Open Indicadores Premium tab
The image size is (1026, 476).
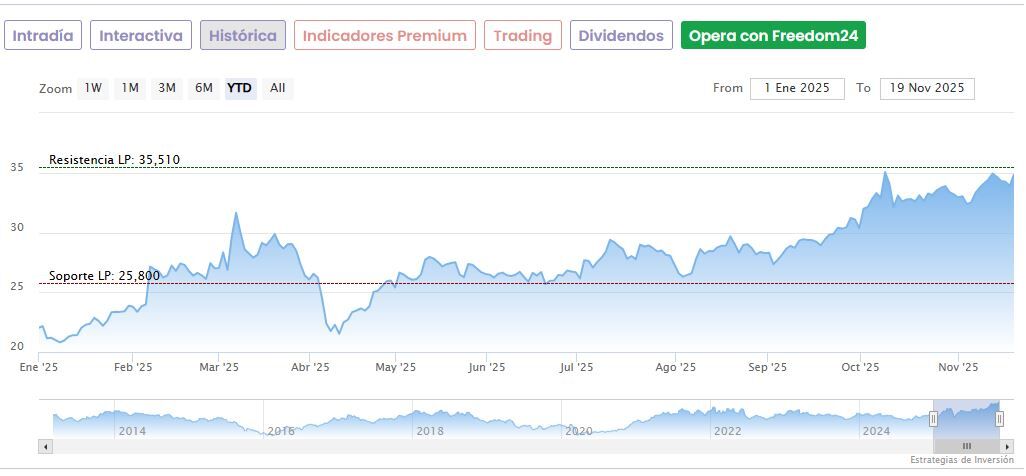(x=385, y=36)
